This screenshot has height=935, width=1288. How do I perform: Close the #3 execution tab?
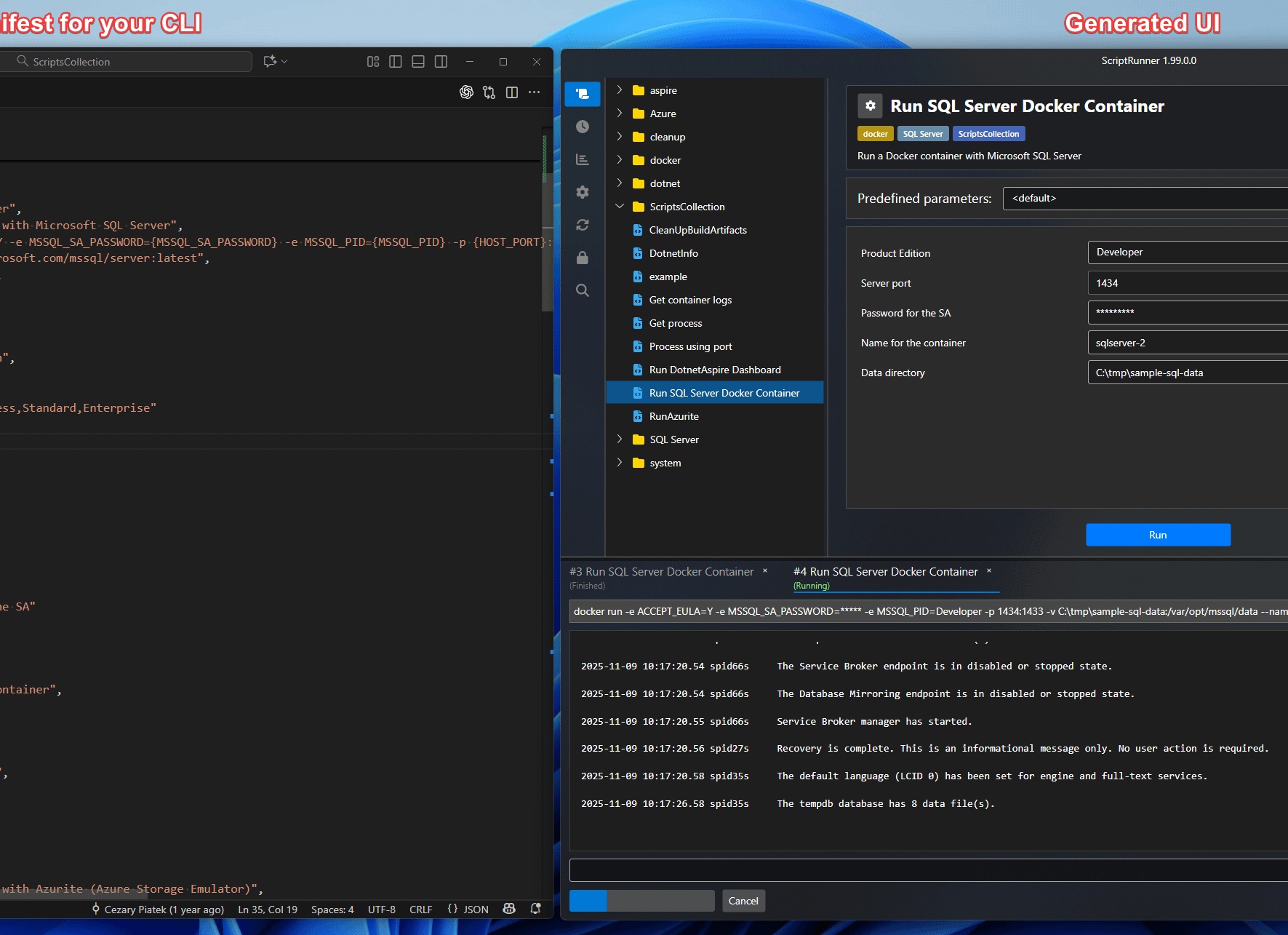[765, 571]
